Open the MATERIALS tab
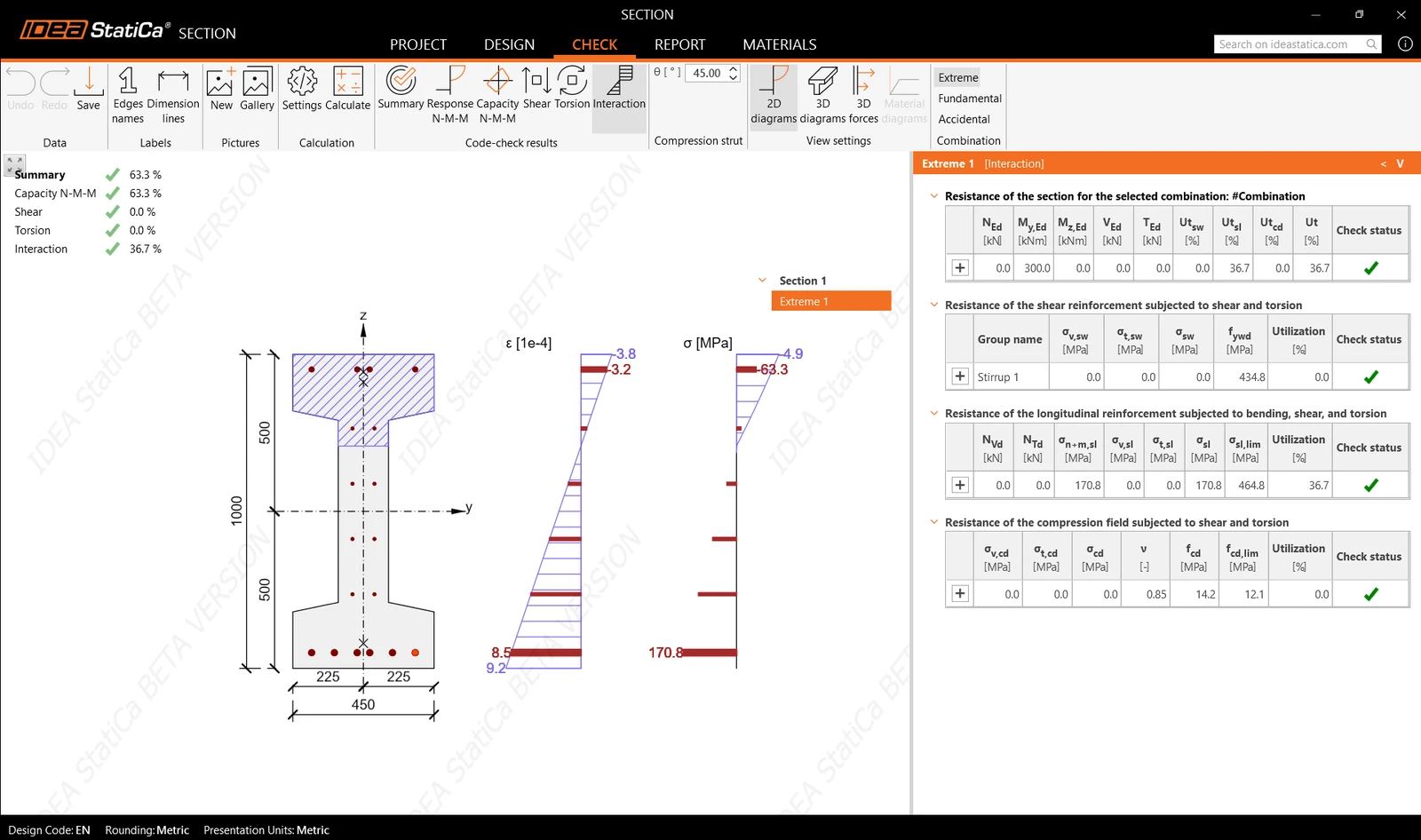Viewport: 1421px width, 840px height. coord(780,44)
